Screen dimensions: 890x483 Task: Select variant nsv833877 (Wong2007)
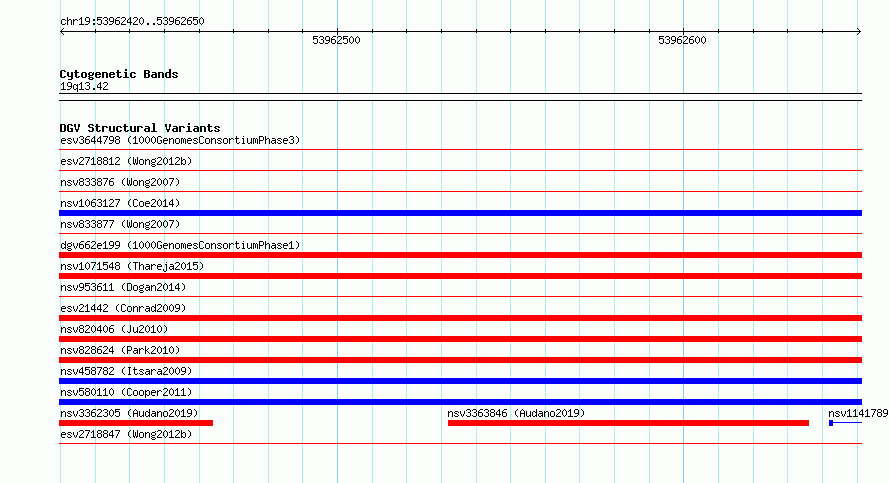(120, 224)
